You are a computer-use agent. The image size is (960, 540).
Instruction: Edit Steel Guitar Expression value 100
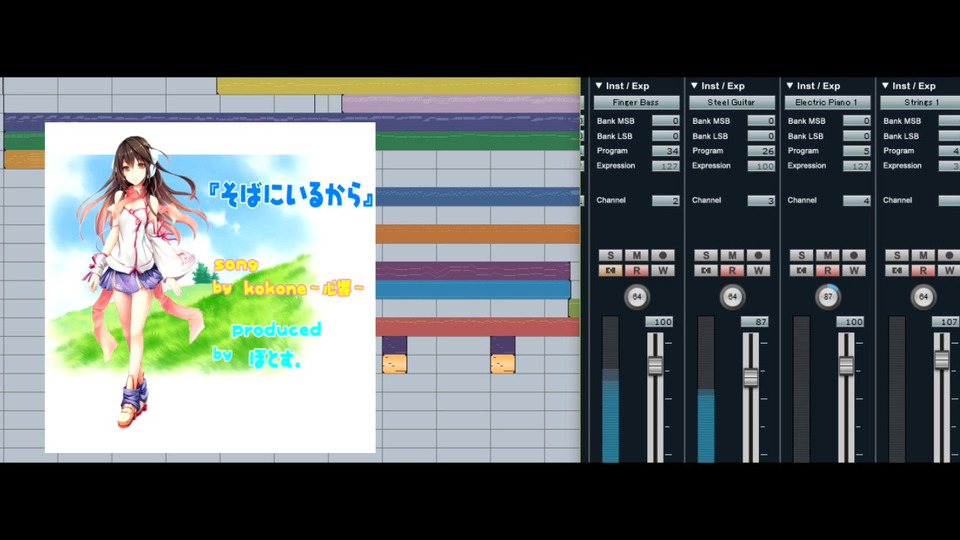[x=761, y=166]
